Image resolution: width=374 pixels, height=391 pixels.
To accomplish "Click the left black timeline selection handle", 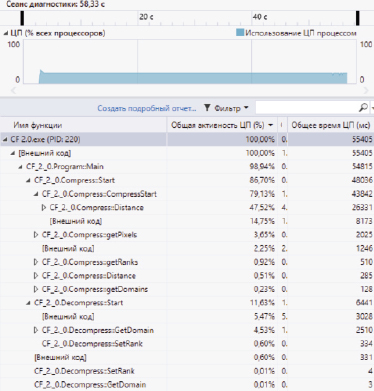I will coord(22,18).
